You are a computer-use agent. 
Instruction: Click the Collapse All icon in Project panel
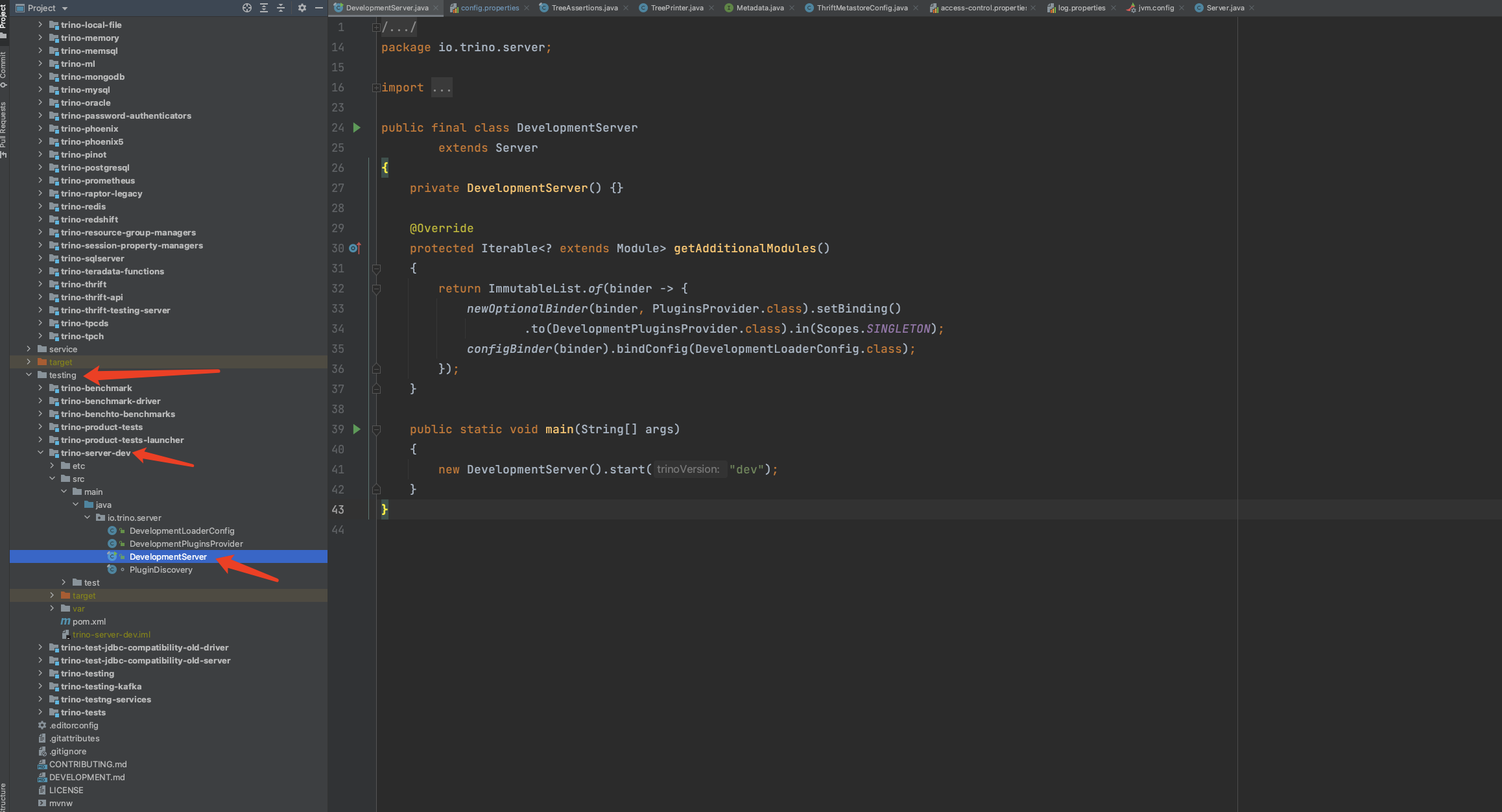(281, 8)
